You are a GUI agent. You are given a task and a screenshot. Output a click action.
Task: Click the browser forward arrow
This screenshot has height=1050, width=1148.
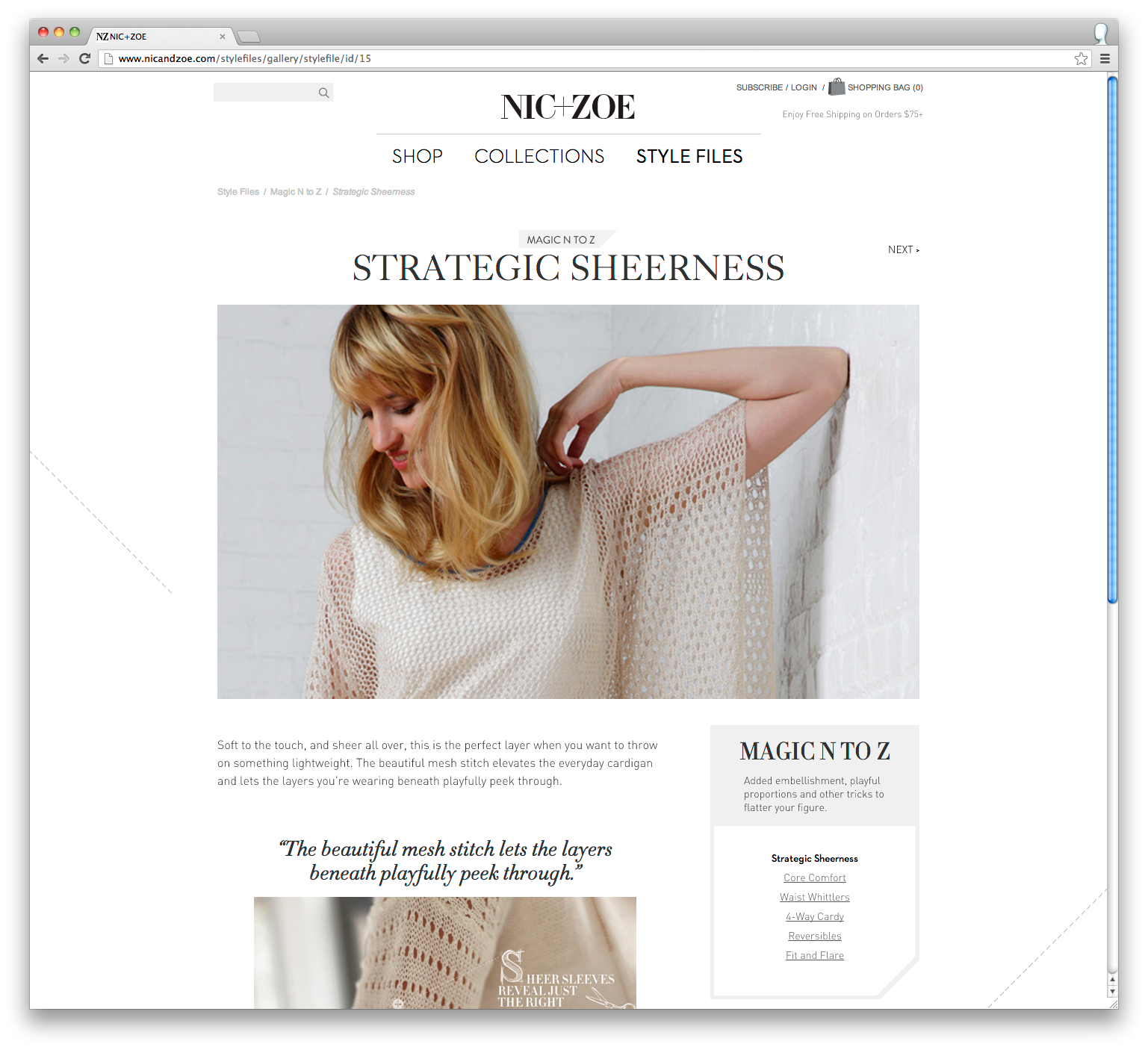[x=63, y=58]
